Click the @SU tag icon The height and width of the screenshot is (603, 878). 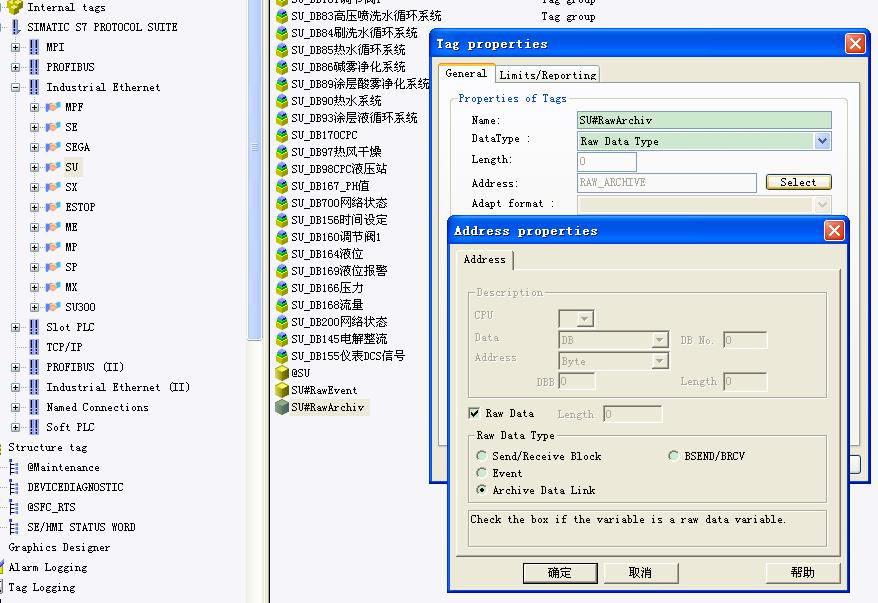click(x=282, y=373)
